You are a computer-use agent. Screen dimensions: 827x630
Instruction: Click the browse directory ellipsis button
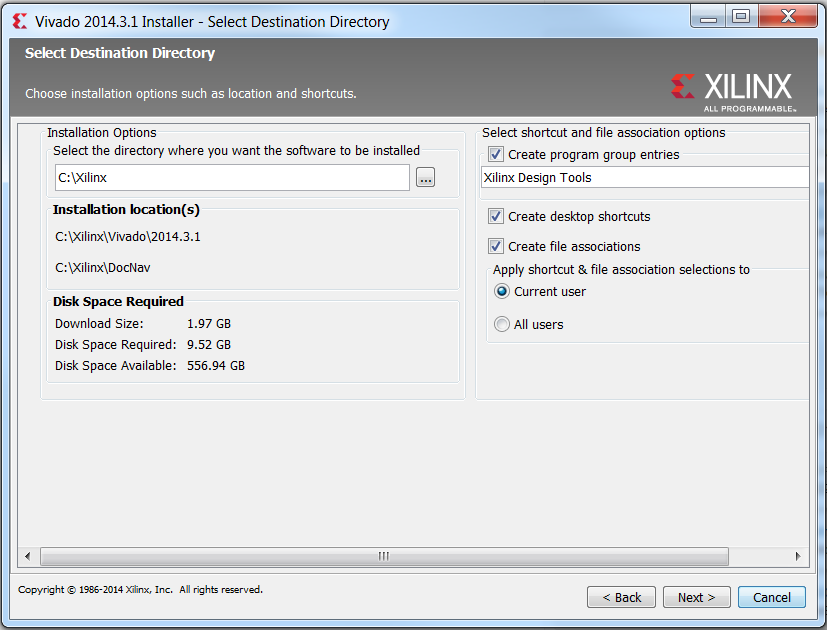425,178
